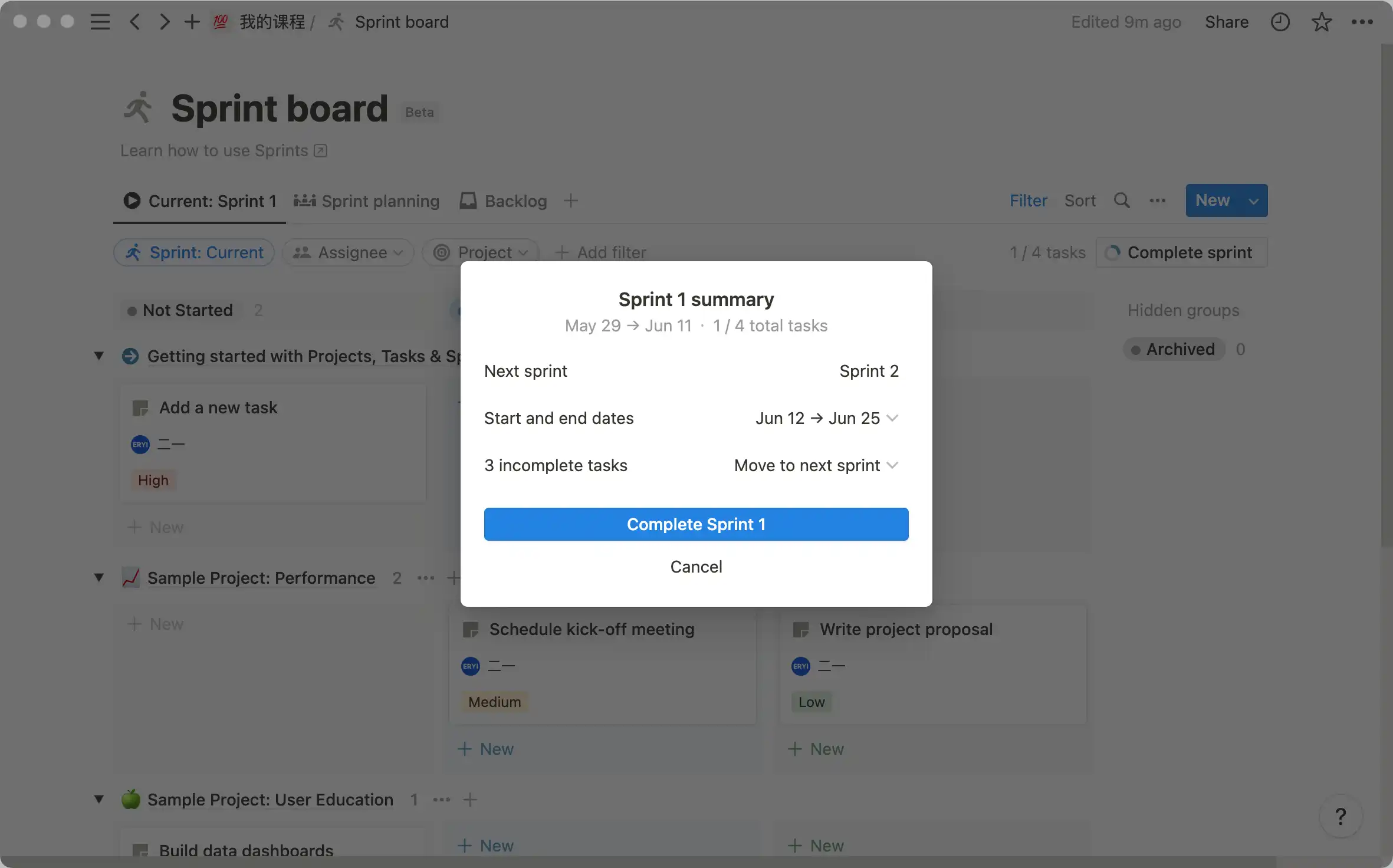The width and height of the screenshot is (1393, 868).
Task: Star this page as favorite
Action: [x=1321, y=22]
